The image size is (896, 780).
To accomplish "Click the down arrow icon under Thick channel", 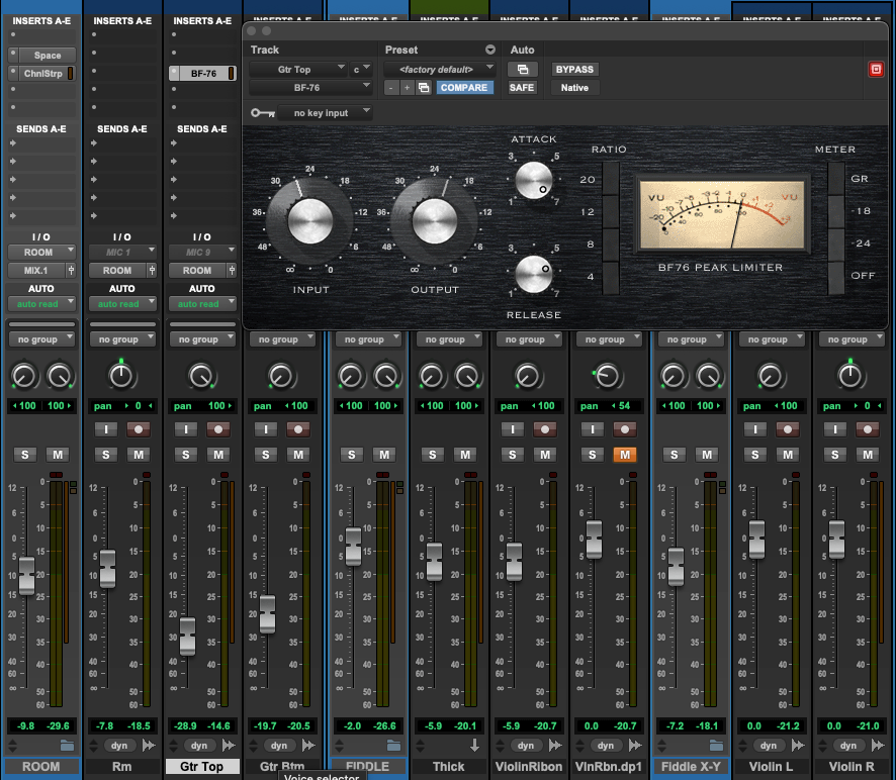I will 474,745.
